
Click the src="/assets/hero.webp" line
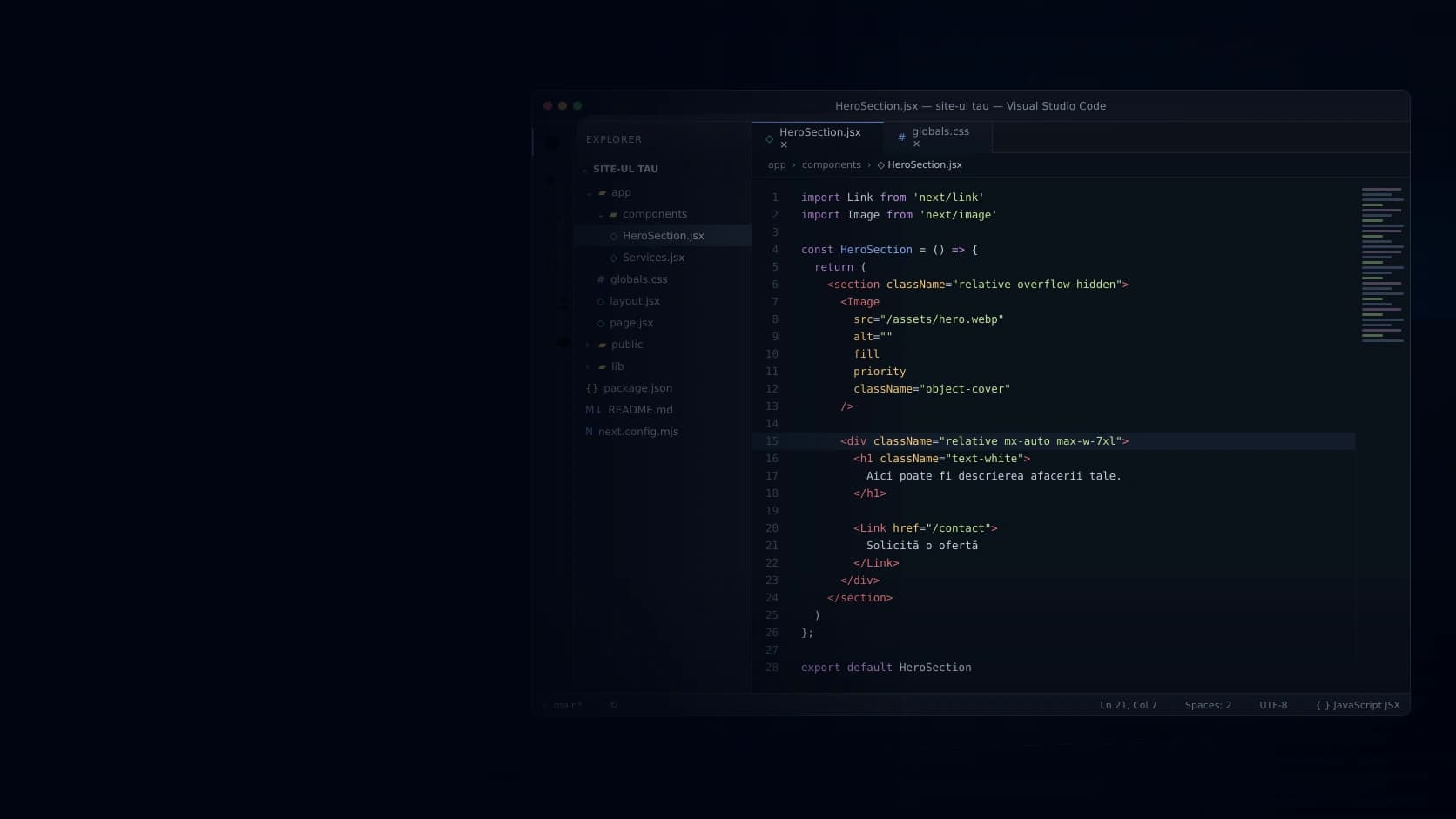click(928, 319)
